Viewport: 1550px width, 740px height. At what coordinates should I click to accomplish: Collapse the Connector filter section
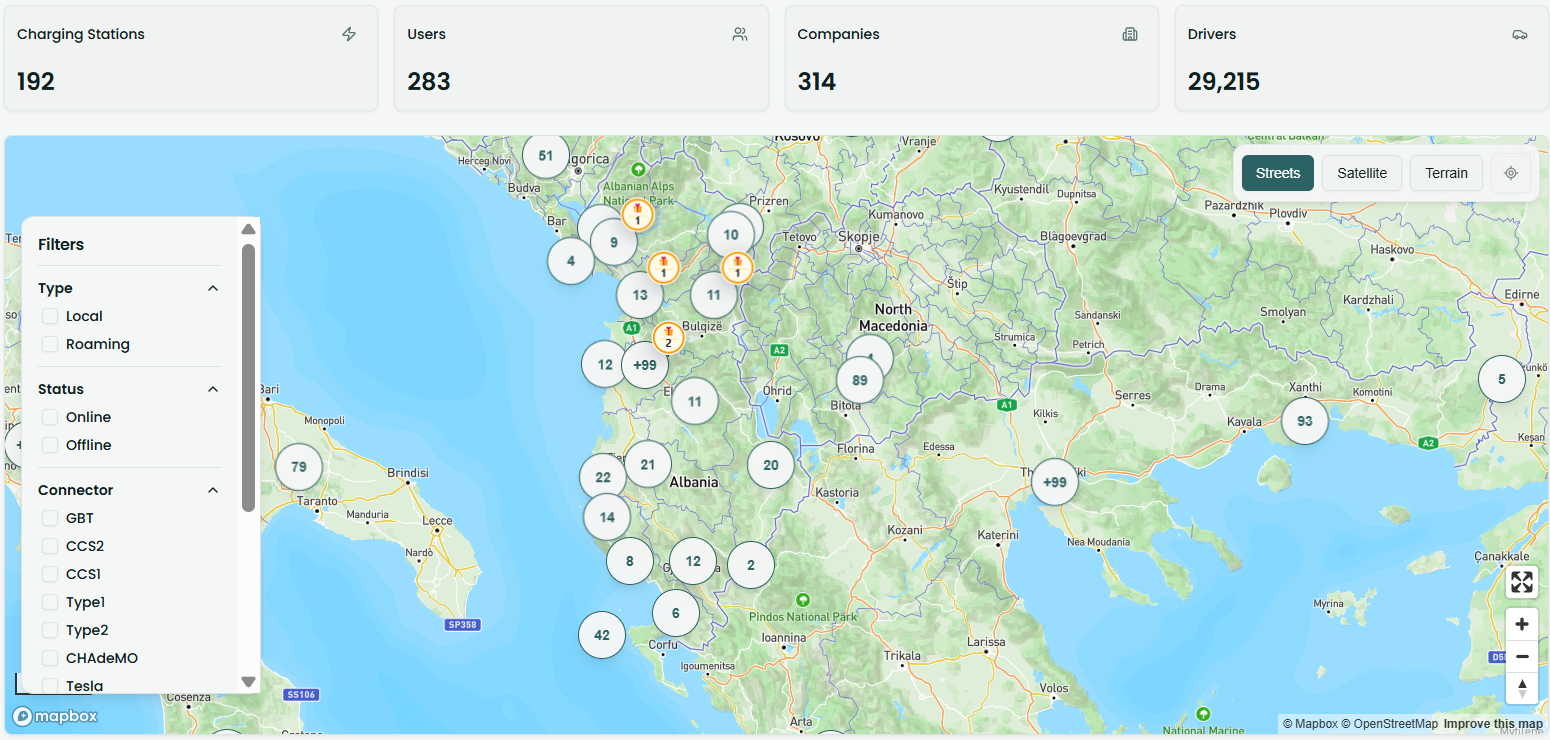pos(212,490)
